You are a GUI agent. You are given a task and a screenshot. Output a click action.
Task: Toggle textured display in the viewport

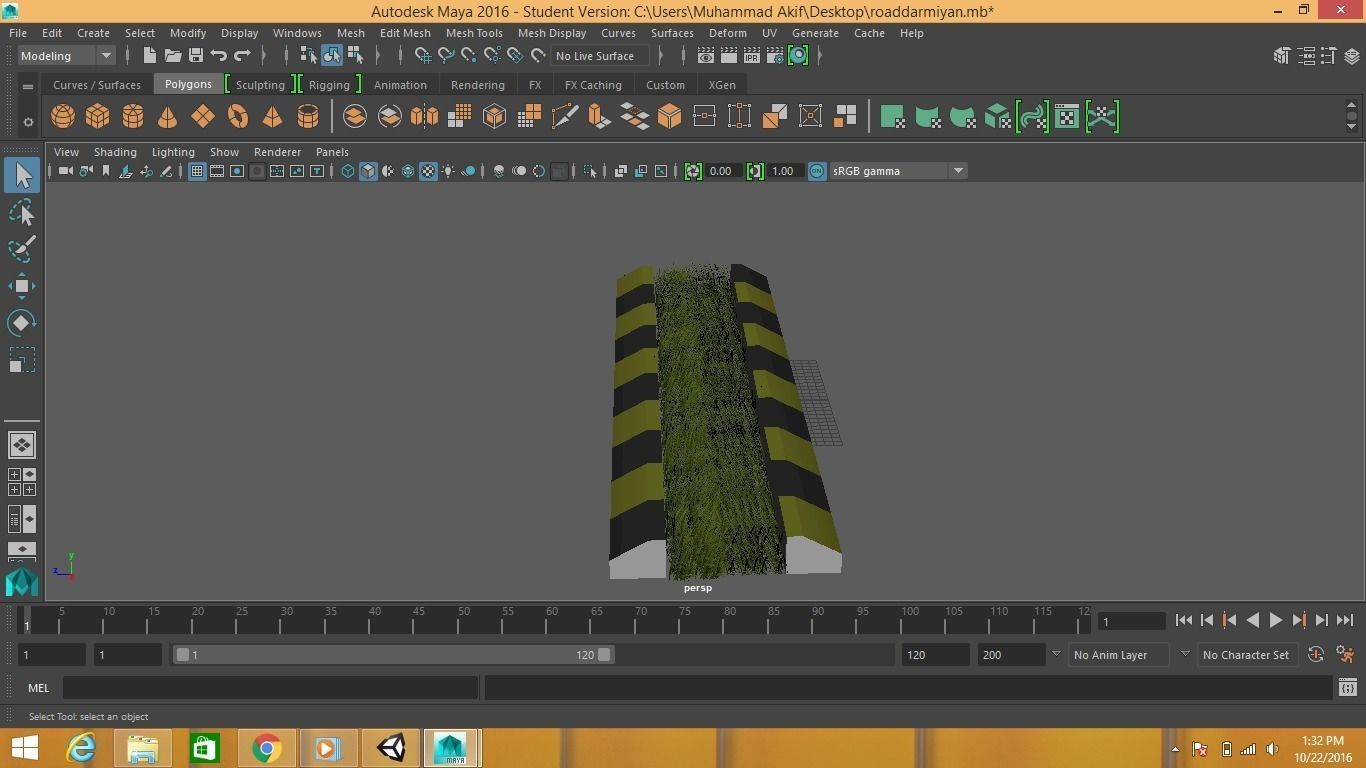(x=428, y=172)
